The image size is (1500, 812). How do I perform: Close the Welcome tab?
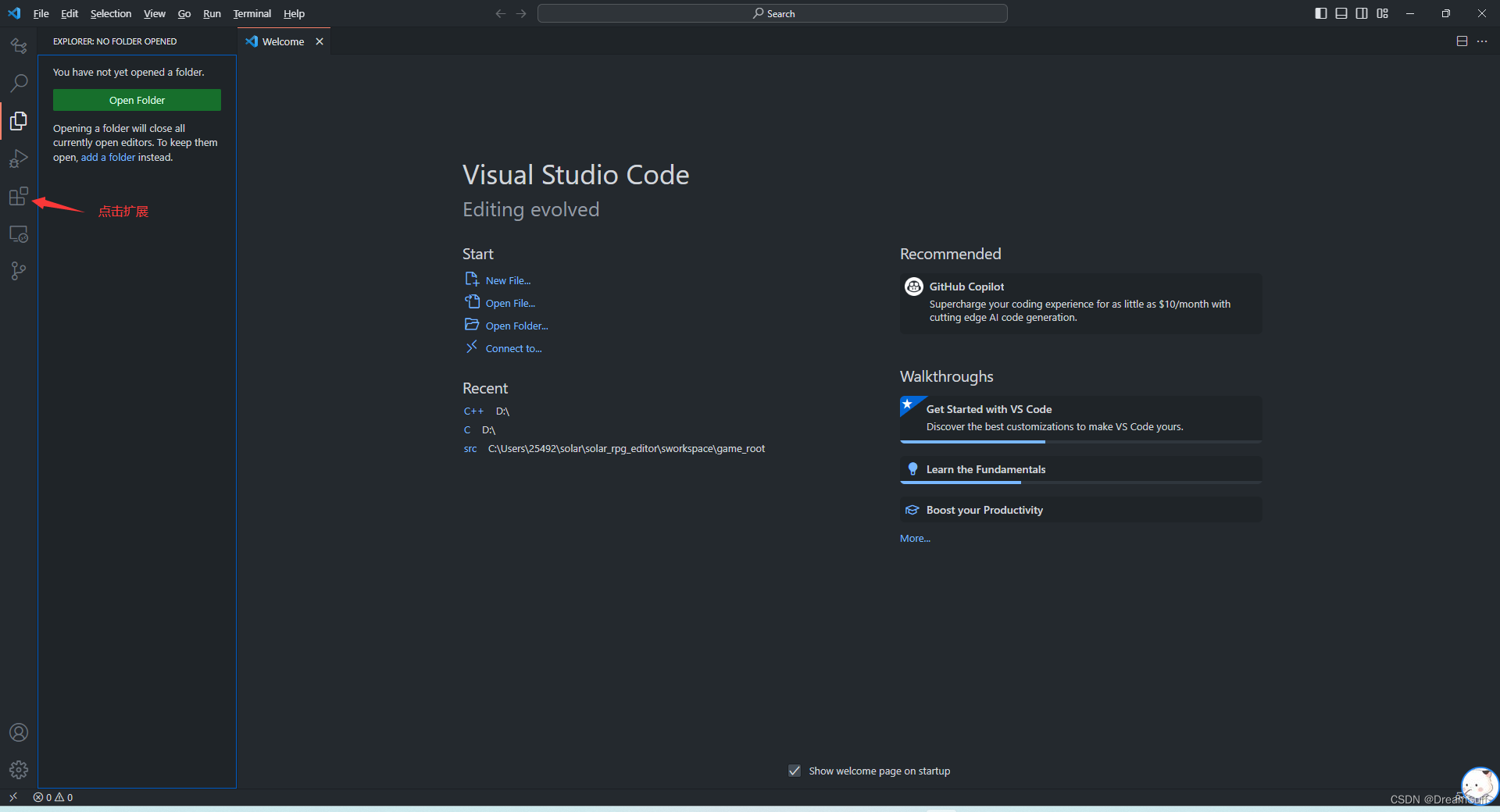(319, 41)
